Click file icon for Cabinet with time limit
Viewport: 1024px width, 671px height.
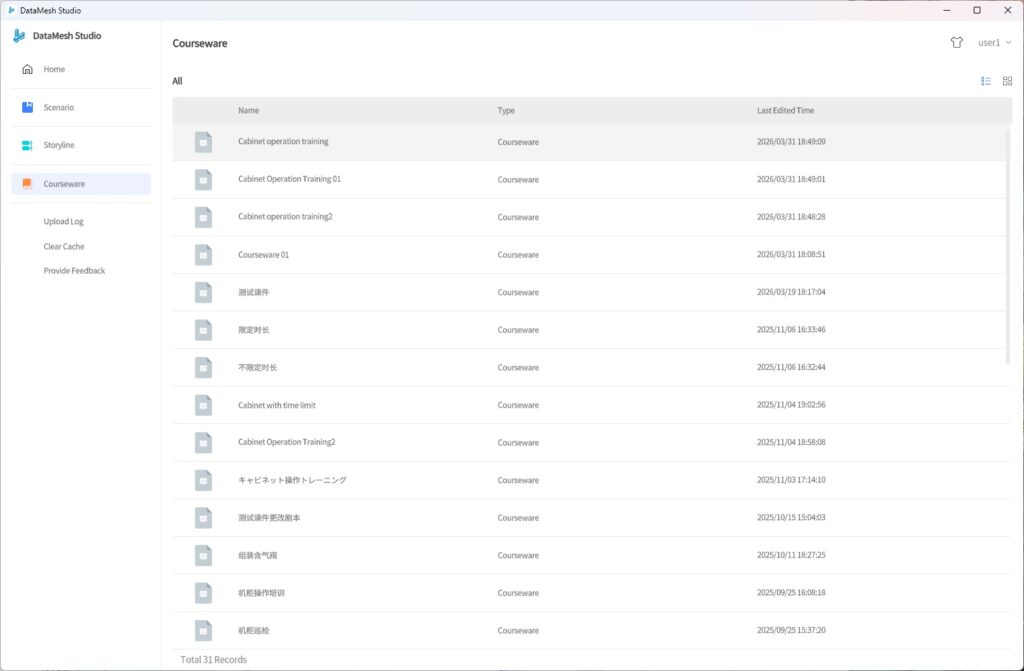tap(203, 405)
